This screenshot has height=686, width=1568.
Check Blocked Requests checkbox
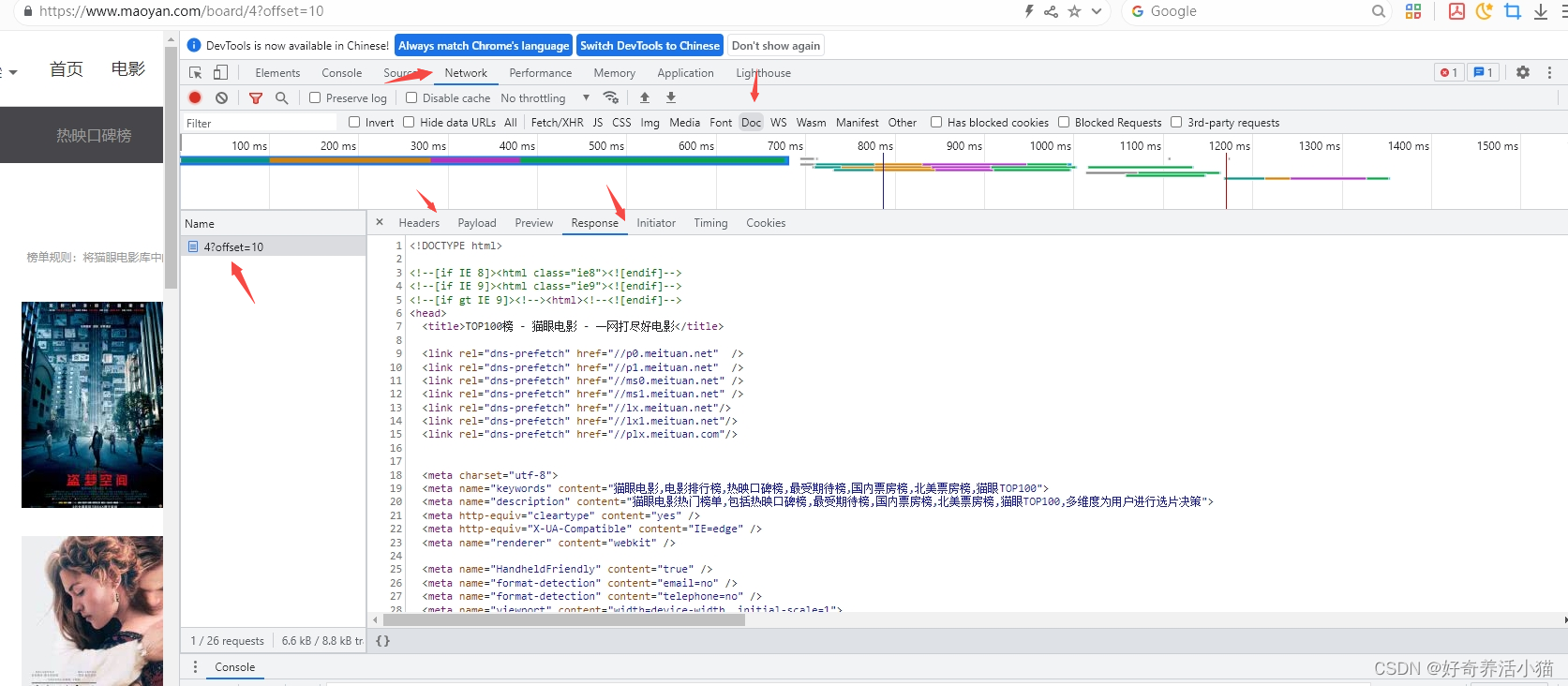1064,122
